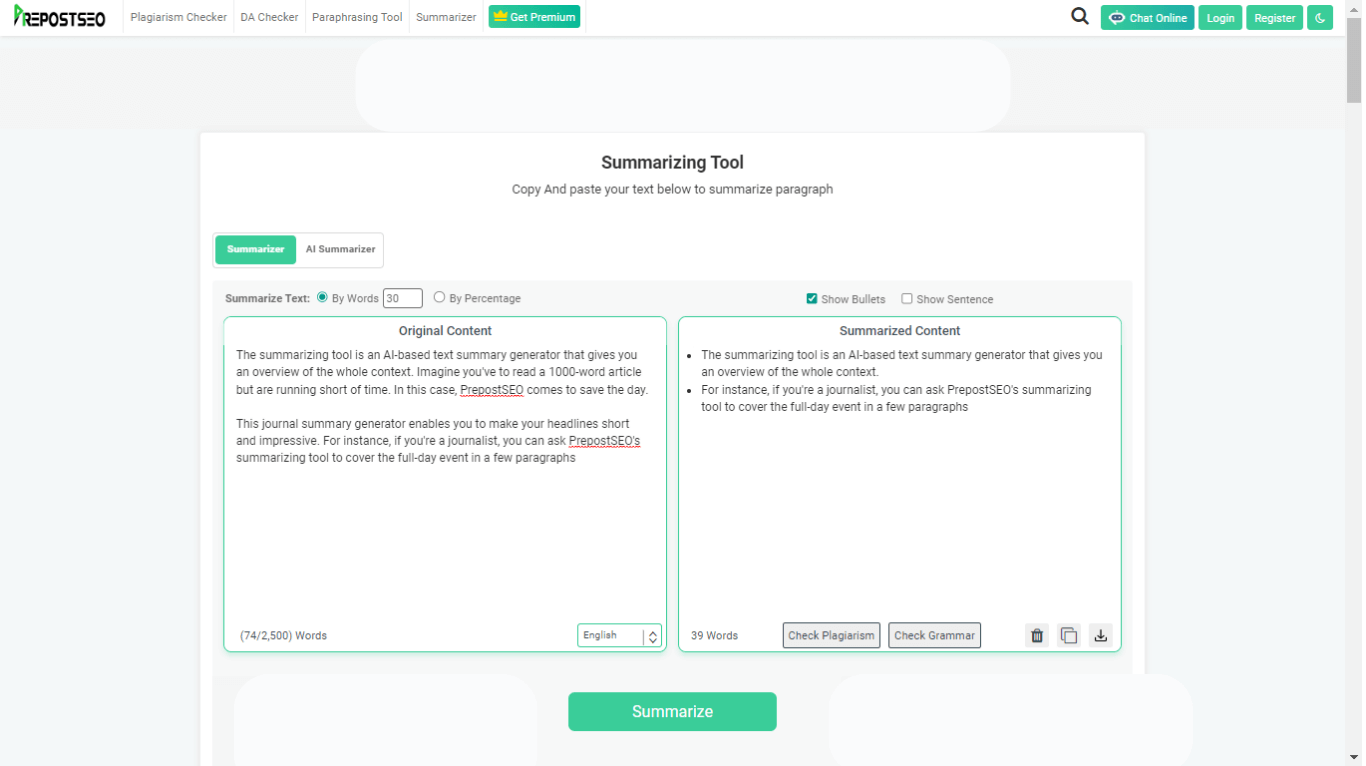The height and width of the screenshot is (766, 1366).
Task: Click the first summary bullet about AI-based generator
Action: coord(901,363)
